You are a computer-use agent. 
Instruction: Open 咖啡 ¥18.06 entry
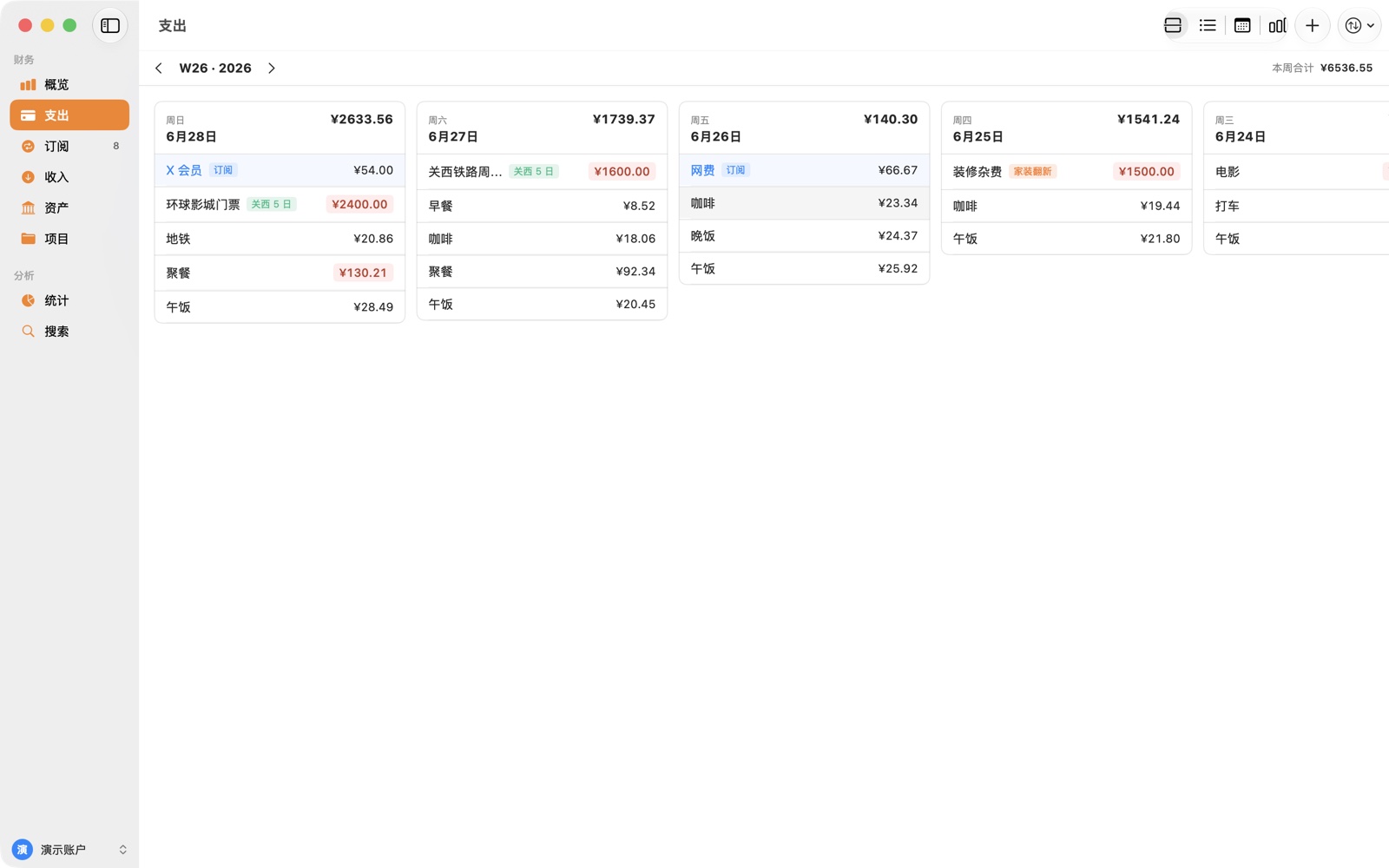click(542, 239)
